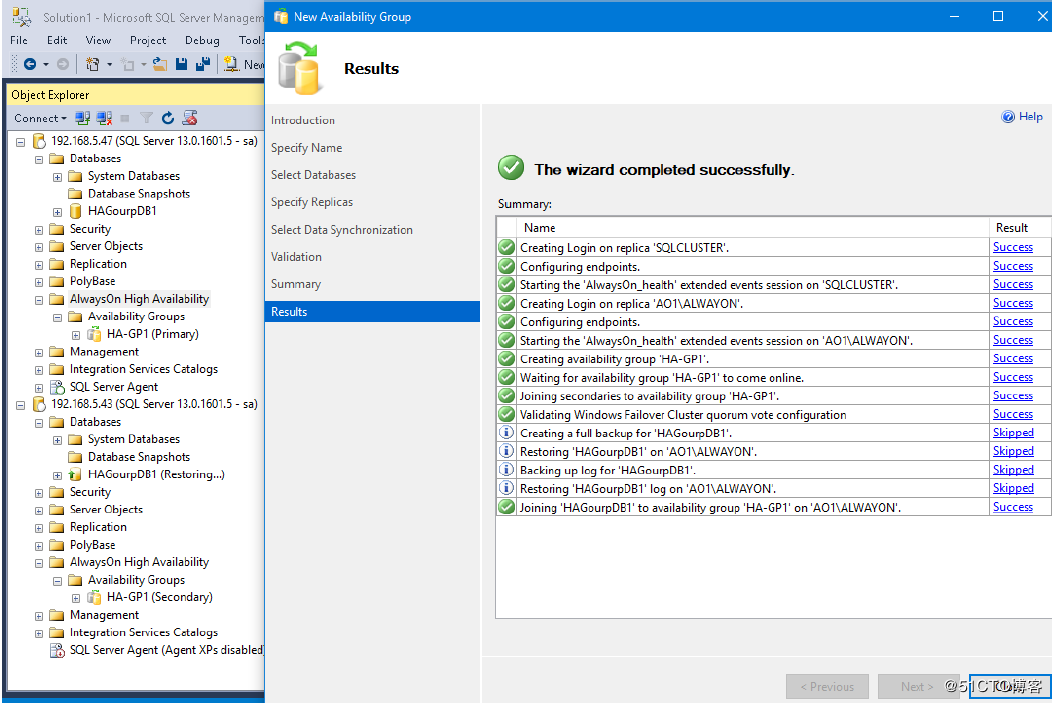Click success icon beside 'Configuring endpoints' first row
Viewport: 1052px width, 703px height.
tap(507, 266)
